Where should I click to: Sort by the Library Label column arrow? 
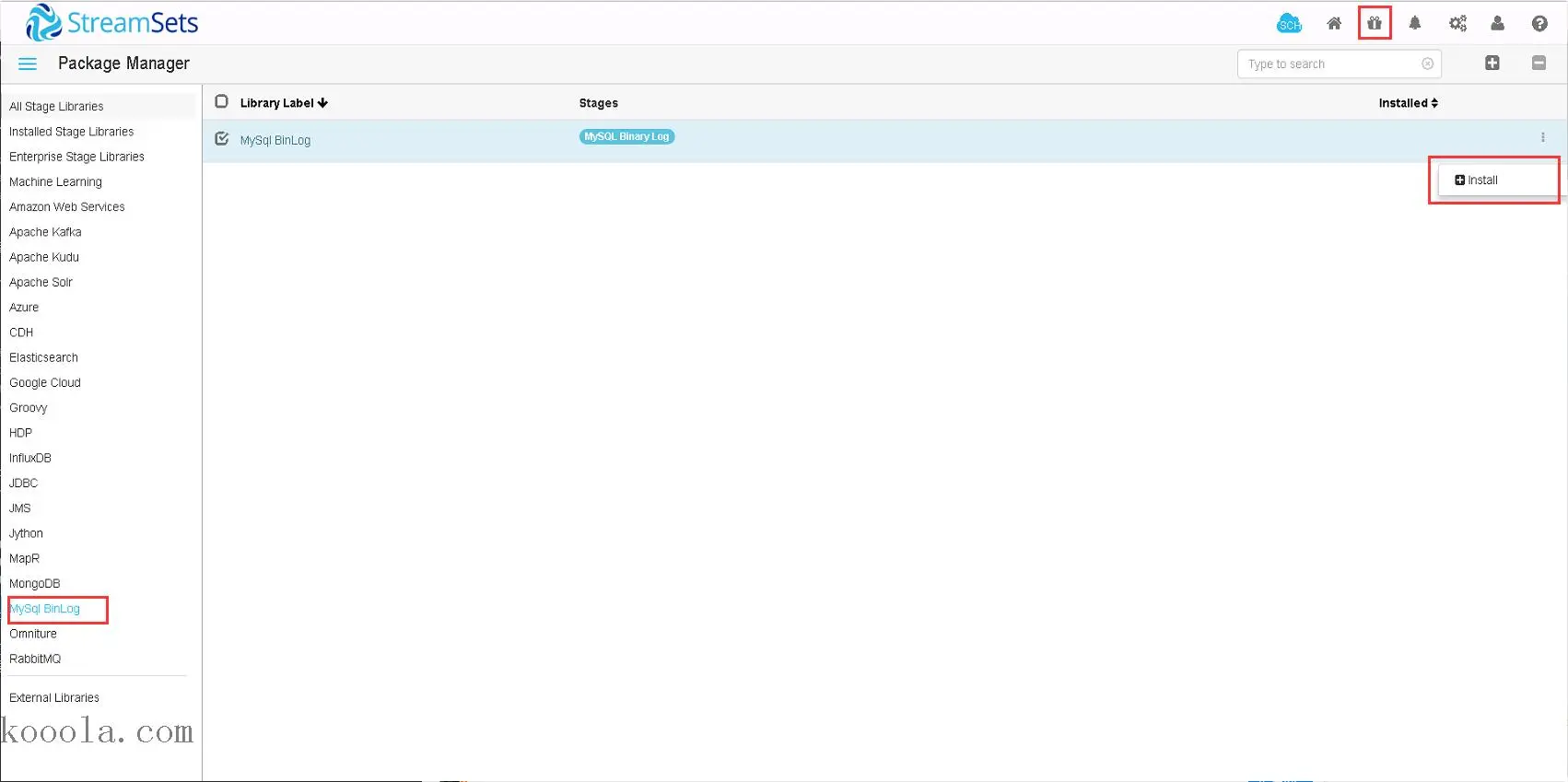(322, 103)
